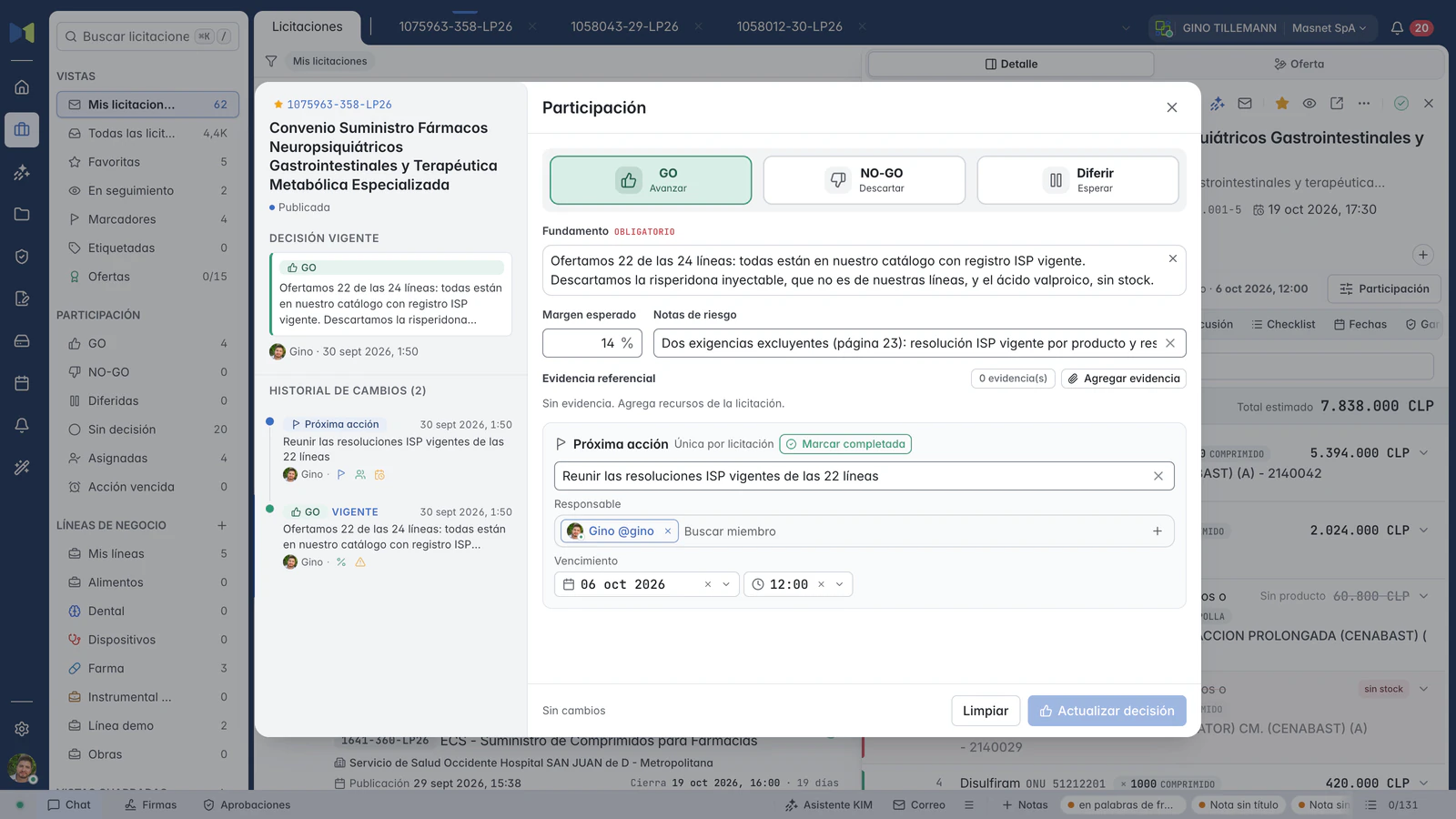
Task: Open the vencimiento date dropdown
Action: click(x=726, y=584)
